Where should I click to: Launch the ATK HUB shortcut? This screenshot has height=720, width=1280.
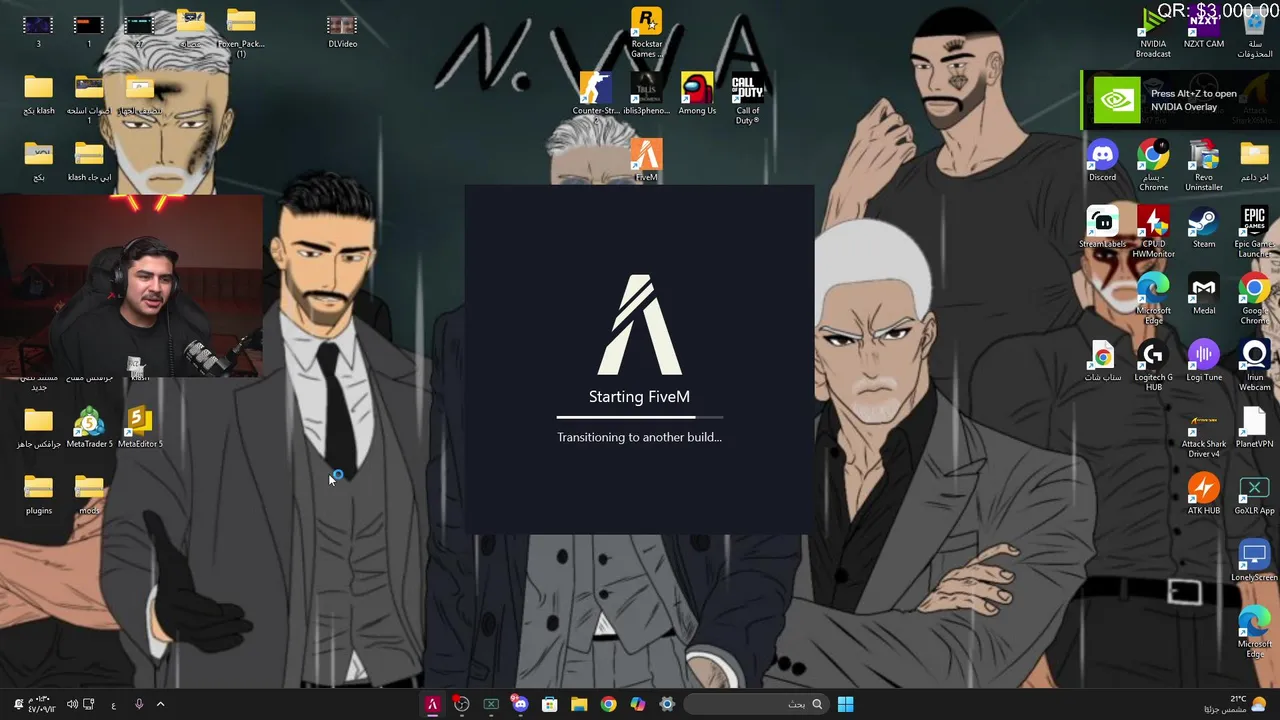[x=1203, y=494]
